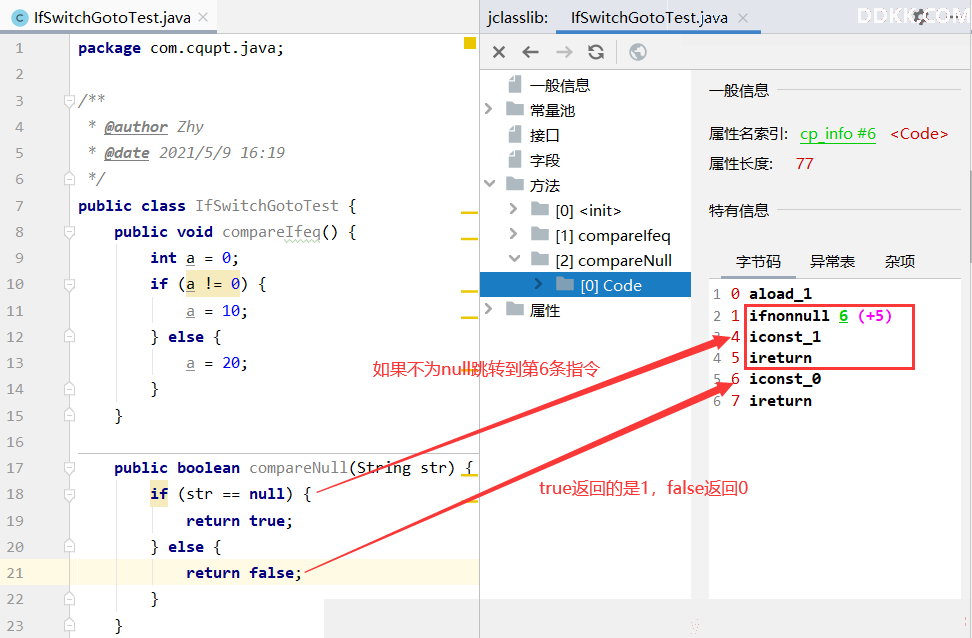
Task: Click line number 21 in the editor gutter
Action: click(x=15, y=573)
